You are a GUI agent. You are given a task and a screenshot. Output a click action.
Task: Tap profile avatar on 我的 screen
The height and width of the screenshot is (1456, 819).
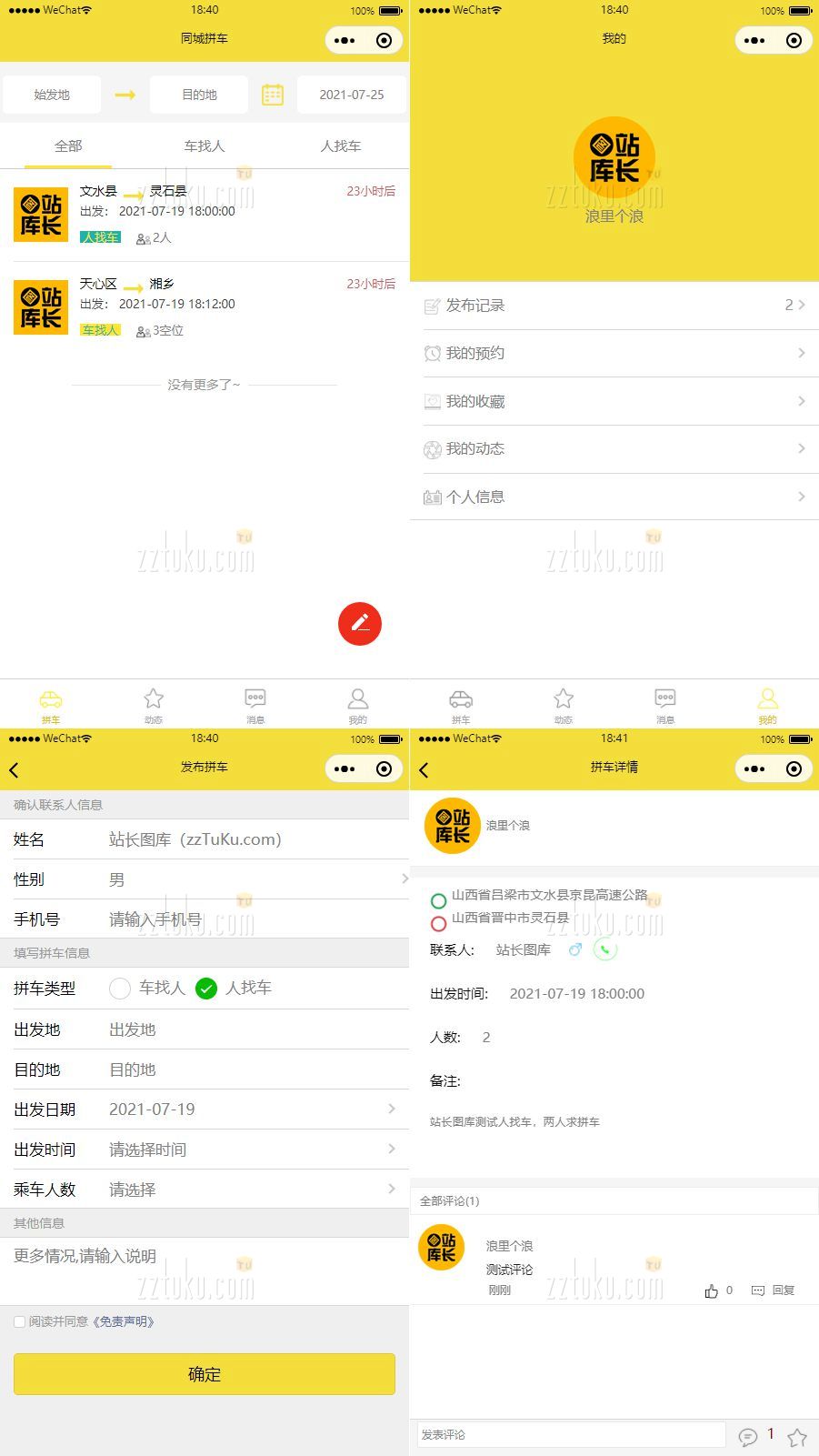614,157
